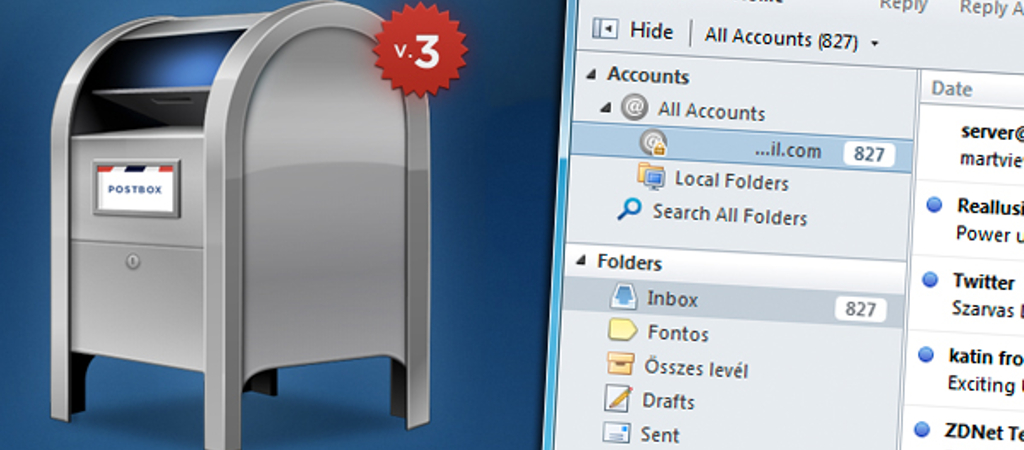Select the ...il.com account row
This screenshot has height=450, width=1024.
[x=741, y=147]
